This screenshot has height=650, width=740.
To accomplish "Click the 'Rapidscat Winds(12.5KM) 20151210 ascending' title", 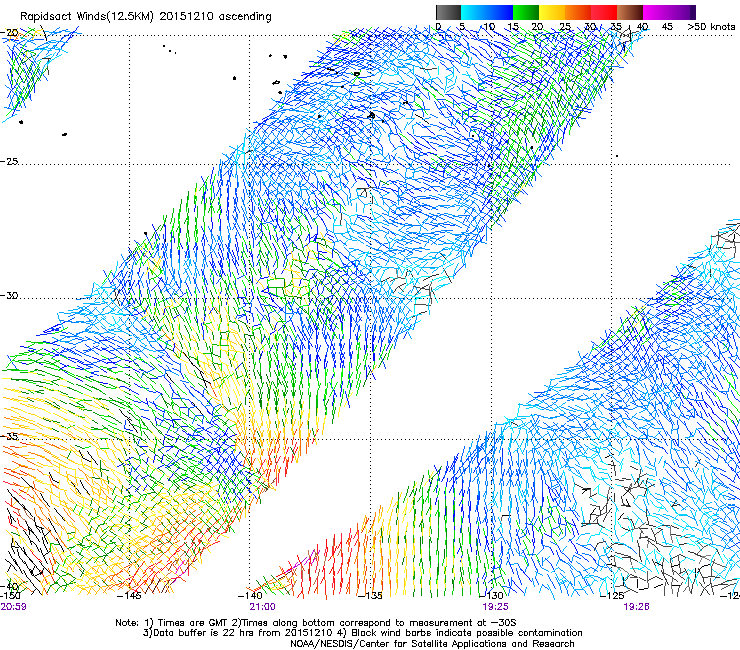I will 146,17.
